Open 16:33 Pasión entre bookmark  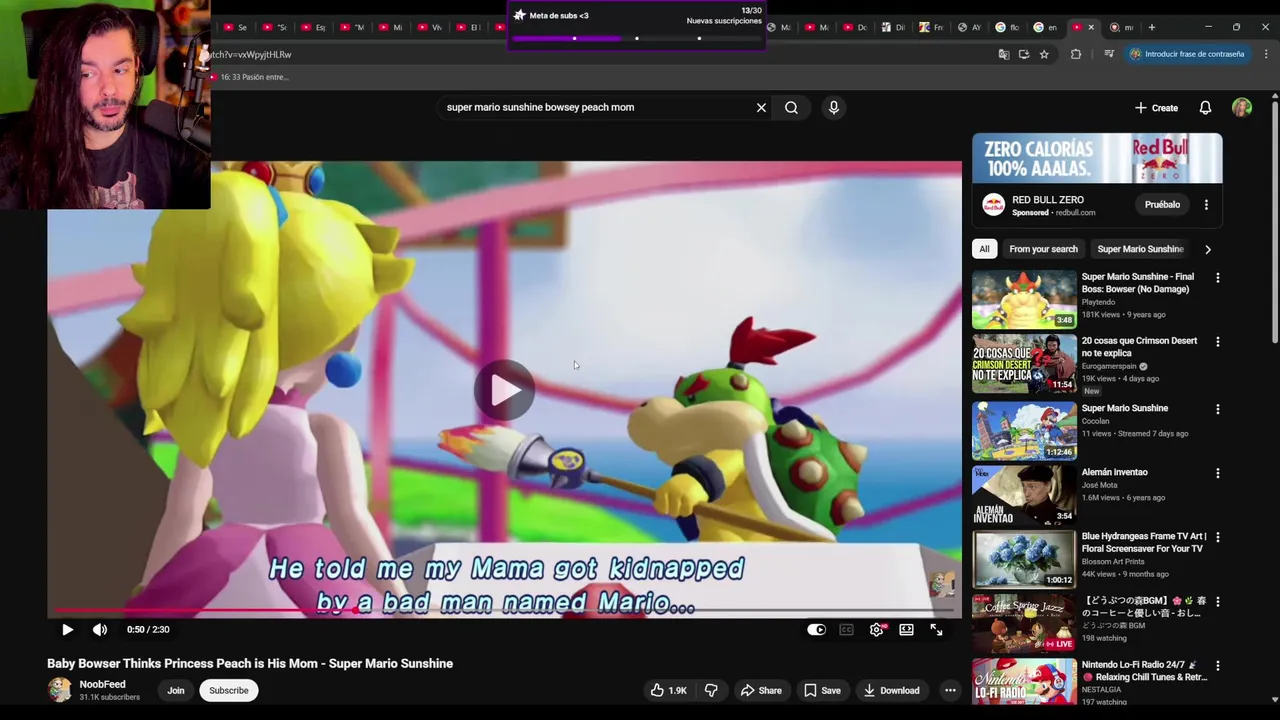(248, 77)
